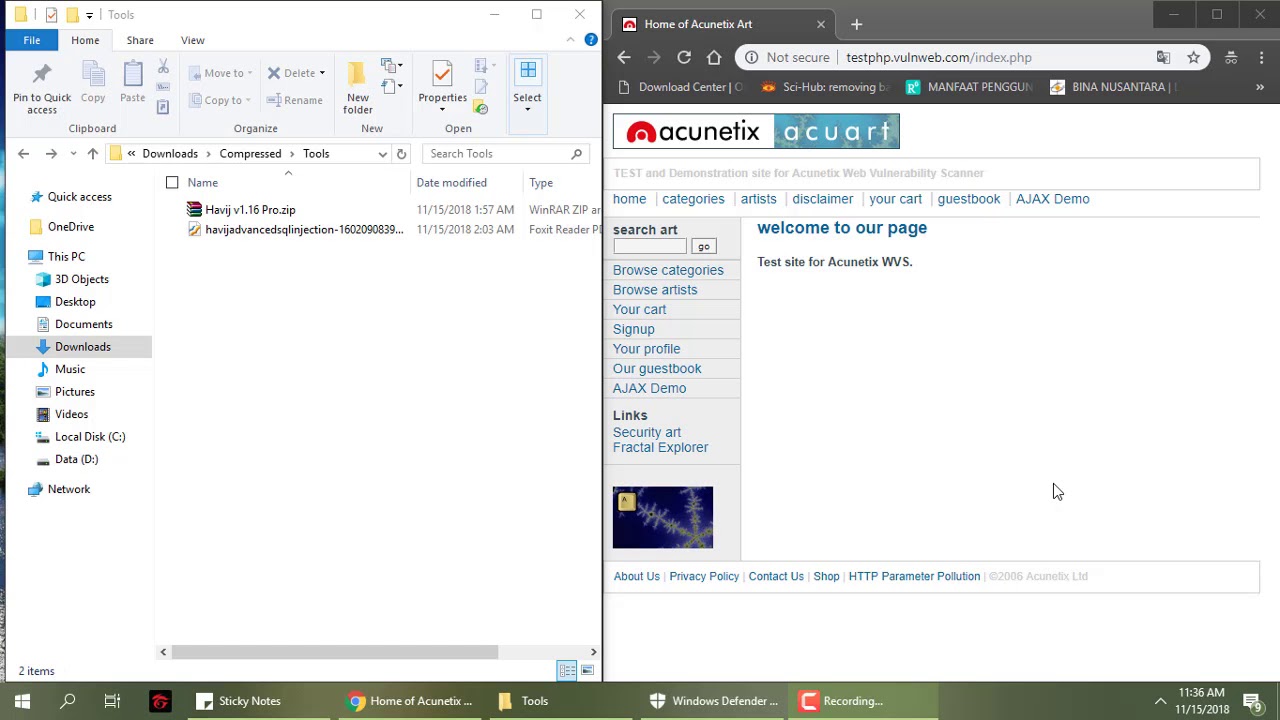This screenshot has width=1280, height=720.
Task: Create a New folder from the ribbon
Action: (x=357, y=87)
